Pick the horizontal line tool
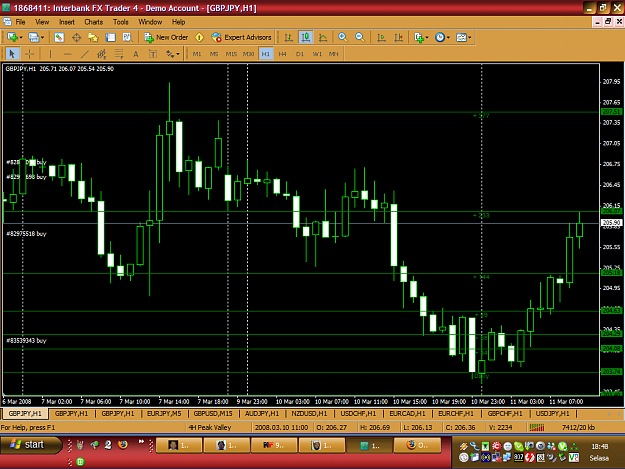The height and width of the screenshot is (469, 625). pyautogui.click(x=67, y=54)
